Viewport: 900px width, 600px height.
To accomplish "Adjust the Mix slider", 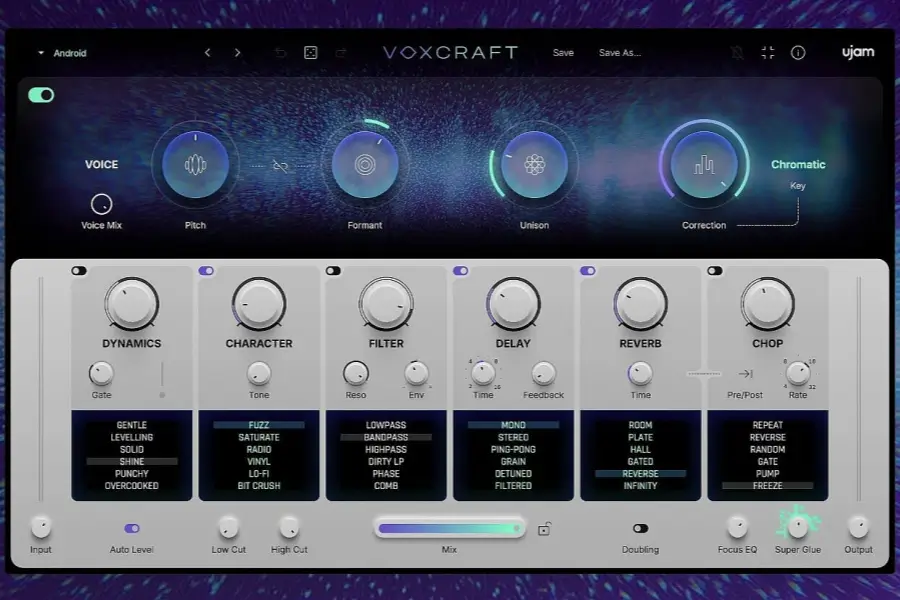I will pos(450,527).
